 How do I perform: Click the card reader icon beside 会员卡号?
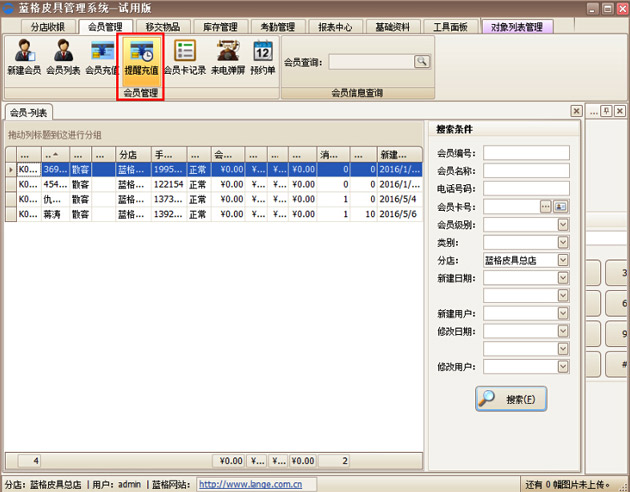tap(561, 206)
